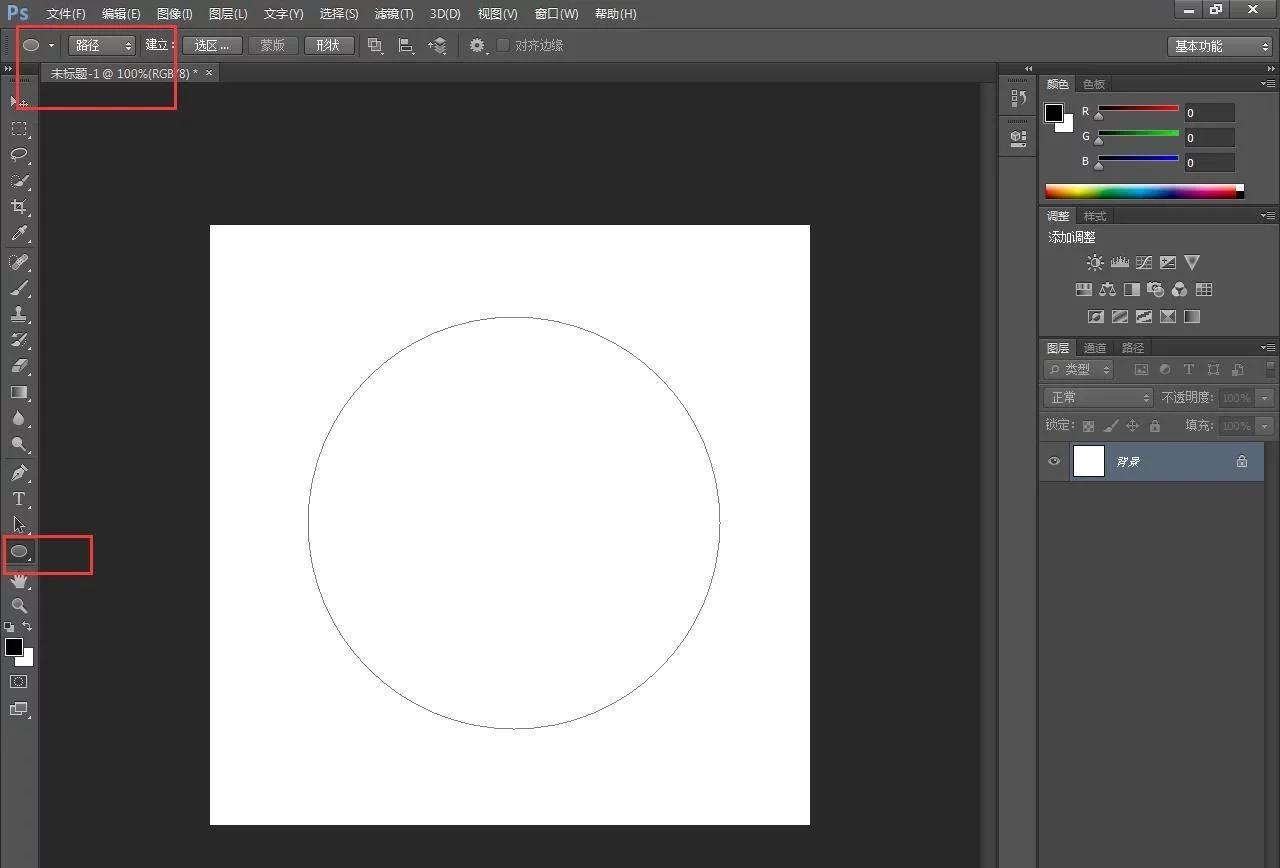This screenshot has height=868, width=1280.
Task: Add a Brightness/Contrast adjustment
Action: (1095, 262)
